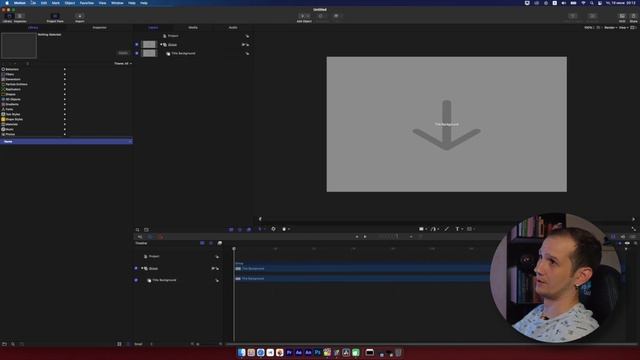The image size is (640, 360).
Task: Open the Theme: All dropdown
Action: [x=123, y=64]
